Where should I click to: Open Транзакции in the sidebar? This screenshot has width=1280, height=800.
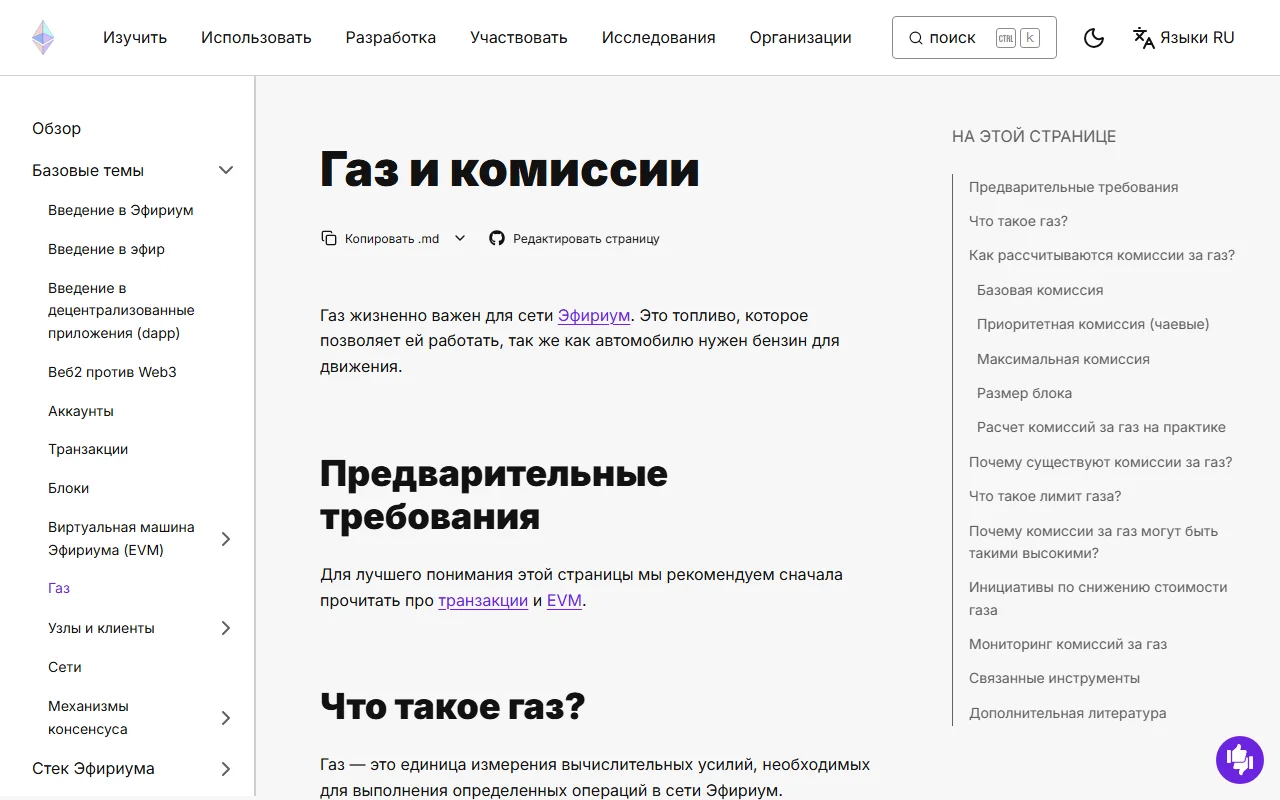pyautogui.click(x=88, y=449)
